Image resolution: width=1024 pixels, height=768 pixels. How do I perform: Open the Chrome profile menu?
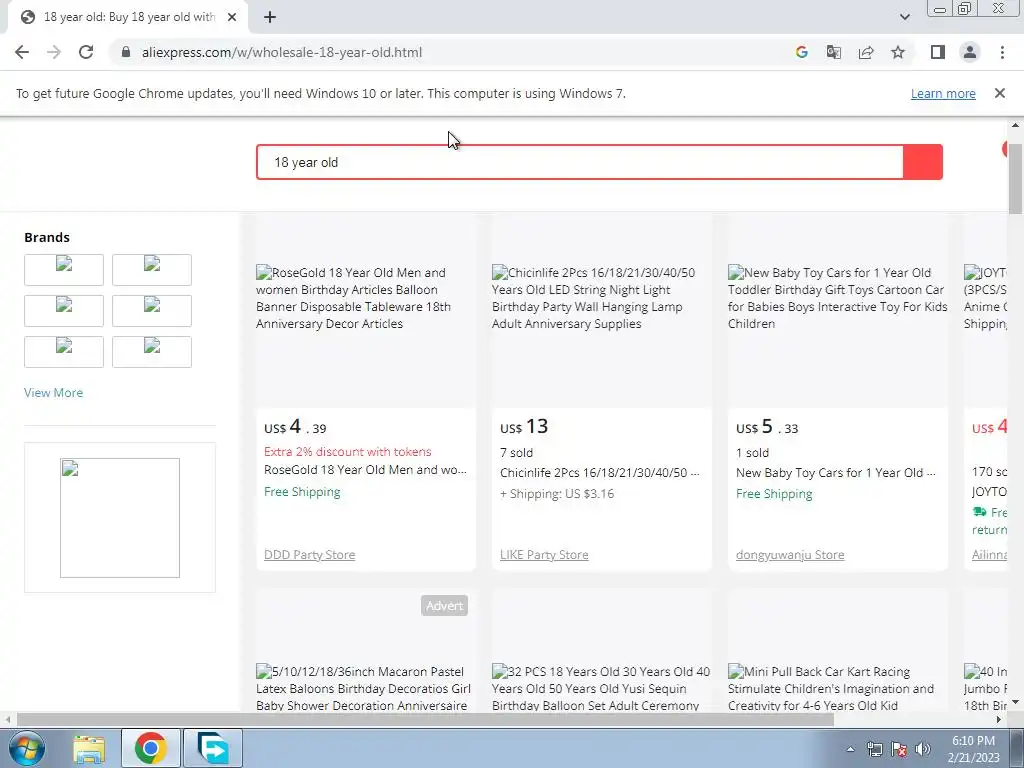pos(970,52)
